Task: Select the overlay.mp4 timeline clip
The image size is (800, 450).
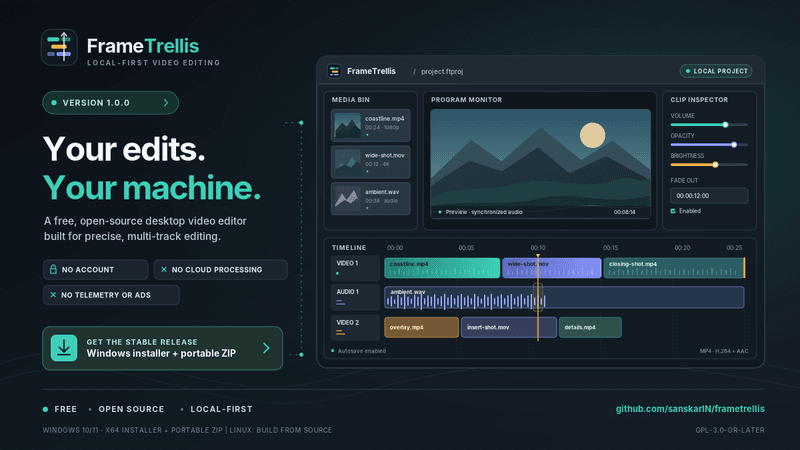Action: coord(421,328)
